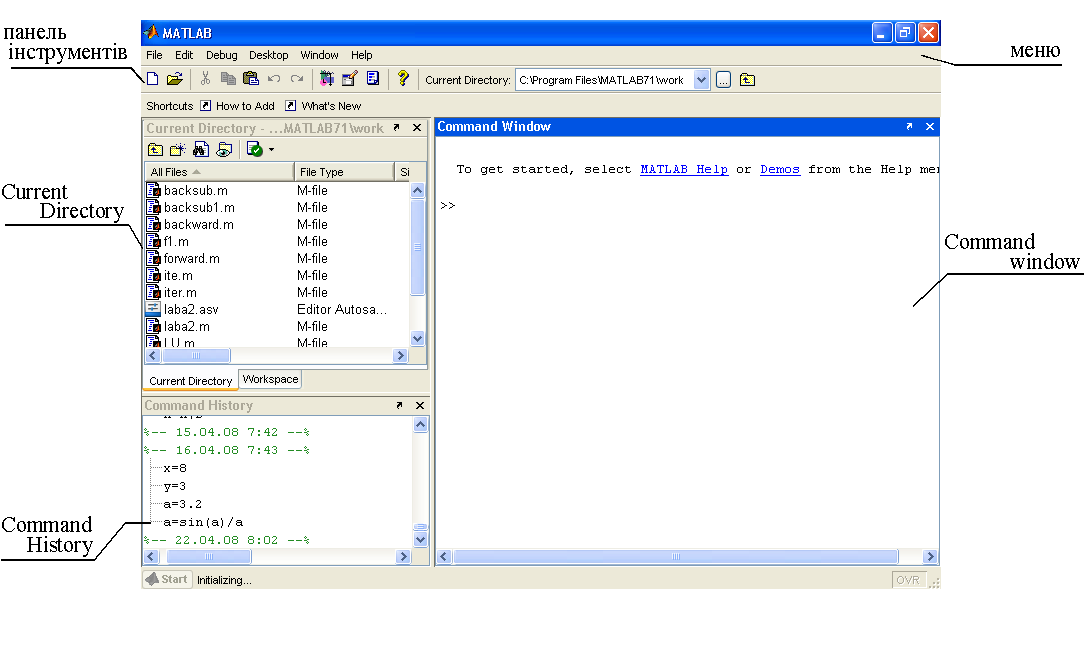Click the Redo arrow icon

(297, 79)
